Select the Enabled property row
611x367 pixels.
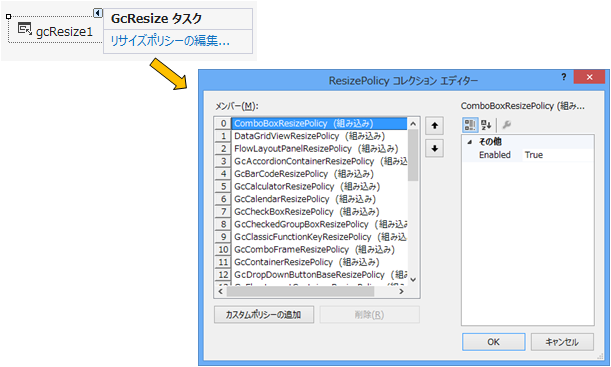point(528,155)
